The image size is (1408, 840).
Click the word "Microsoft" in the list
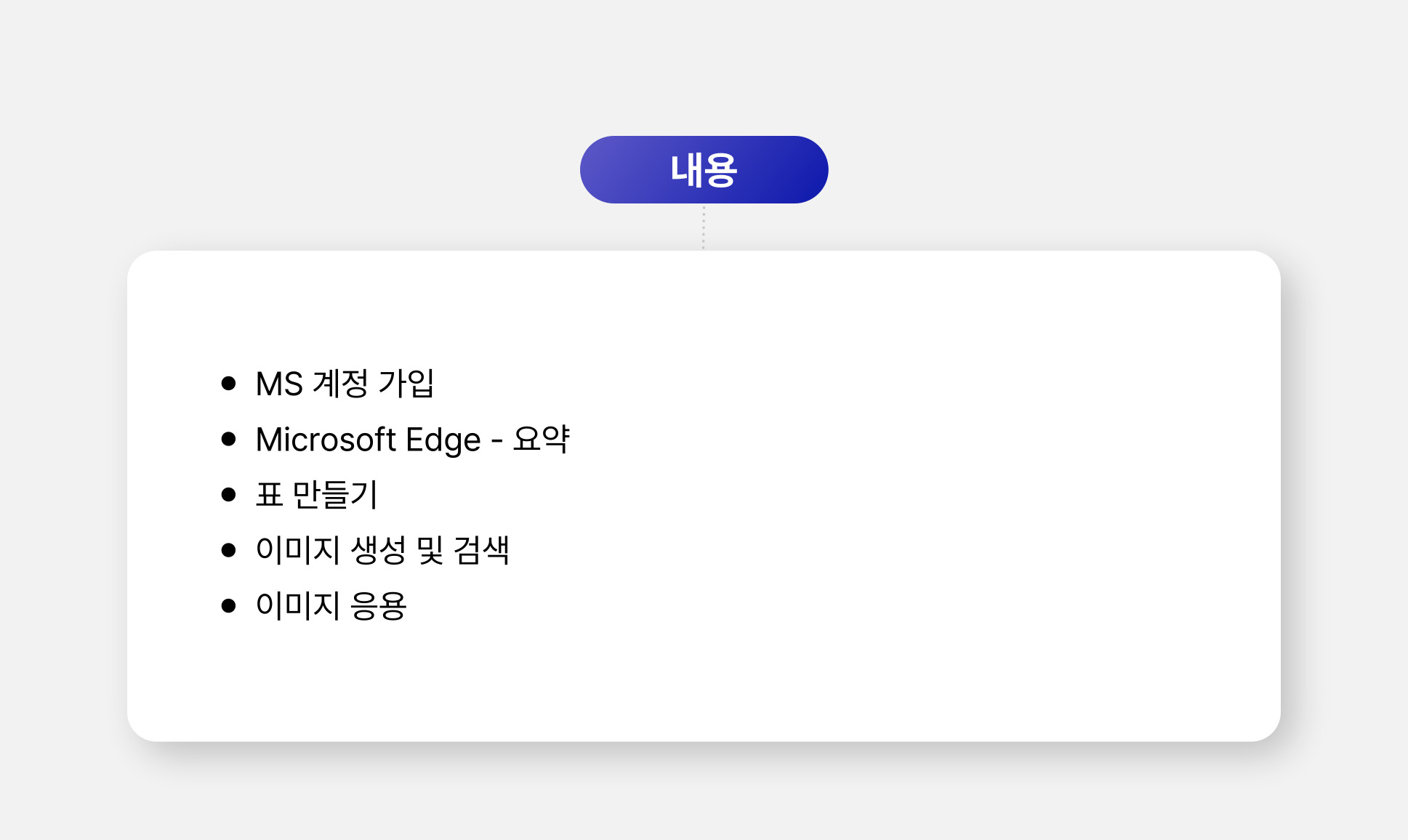point(326,440)
